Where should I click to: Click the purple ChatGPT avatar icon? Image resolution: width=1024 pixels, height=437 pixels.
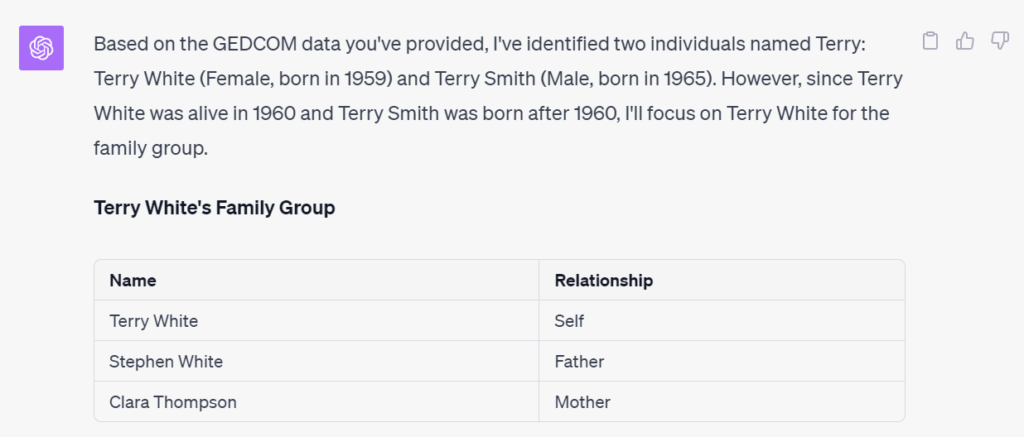tap(41, 48)
